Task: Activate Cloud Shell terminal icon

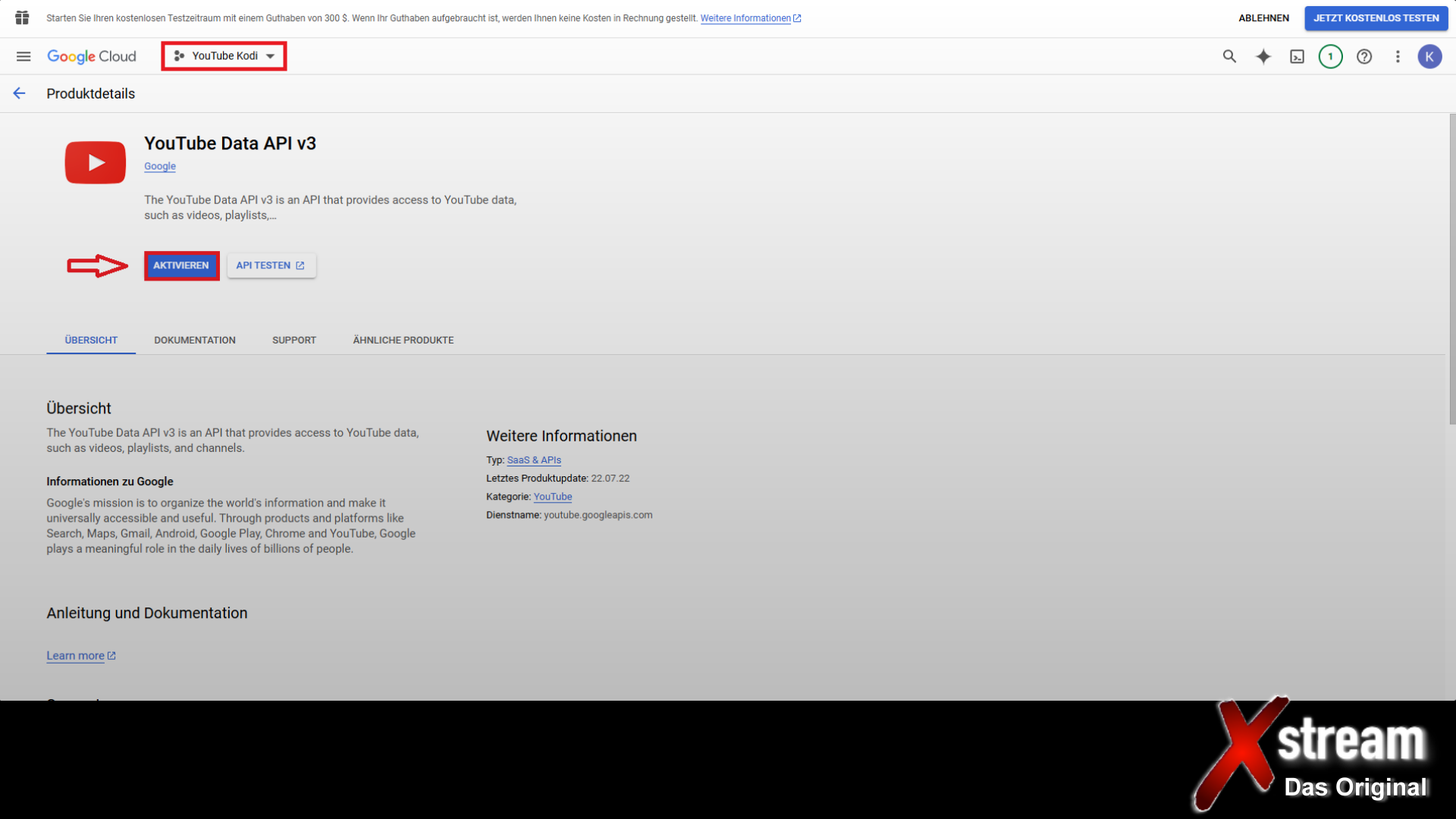Action: coord(1297,56)
